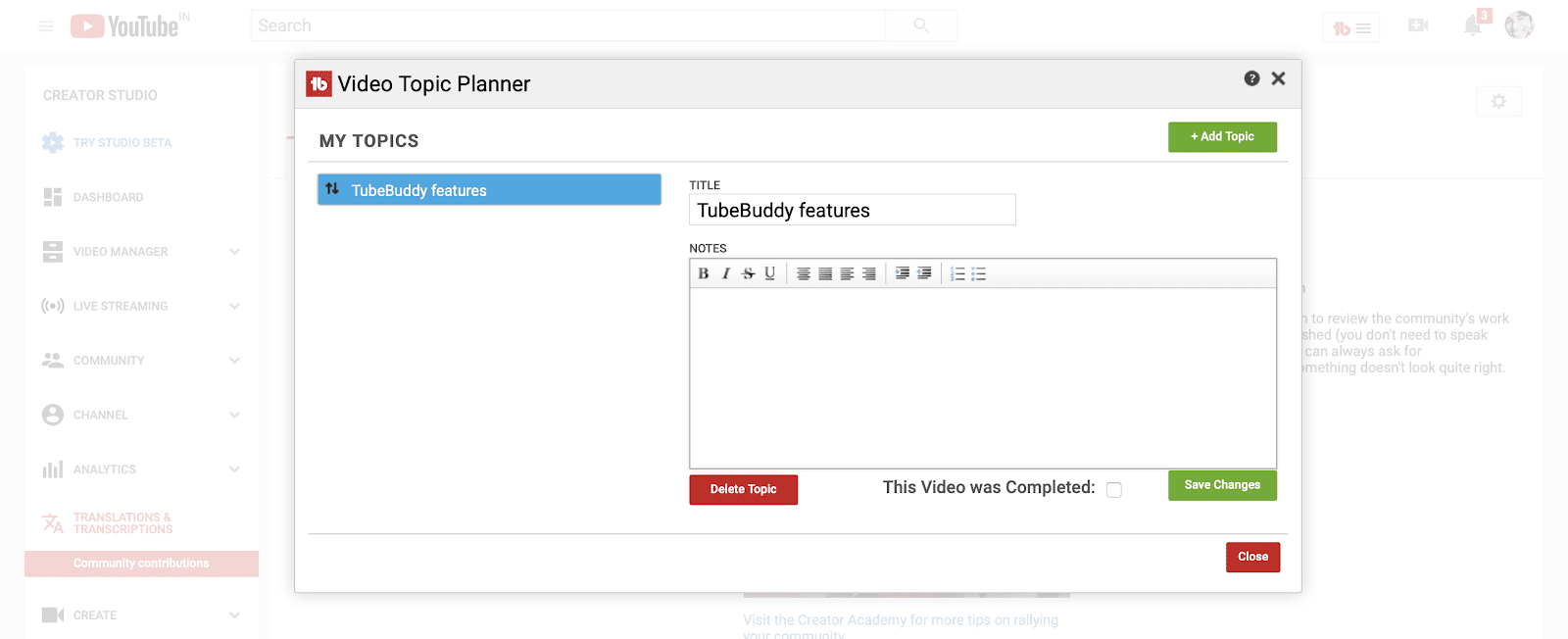Click the Title input field
1568x639 pixels.
click(x=853, y=210)
